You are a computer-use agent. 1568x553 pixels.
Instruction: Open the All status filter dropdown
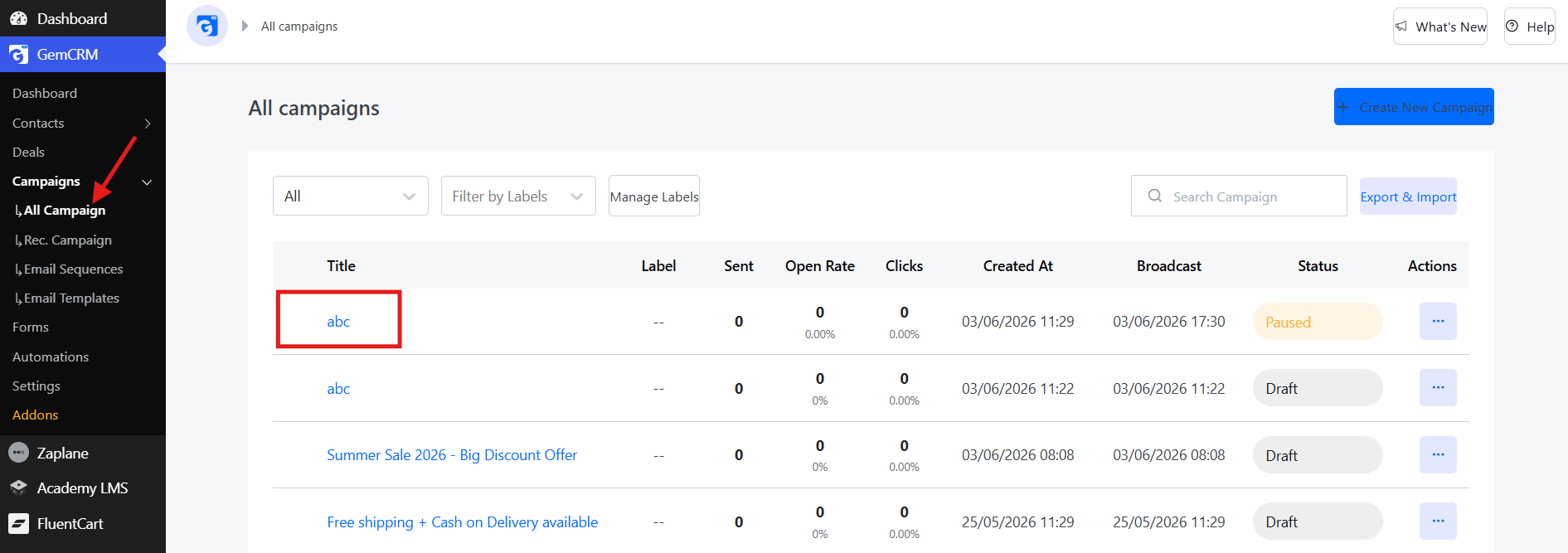pyautogui.click(x=351, y=196)
